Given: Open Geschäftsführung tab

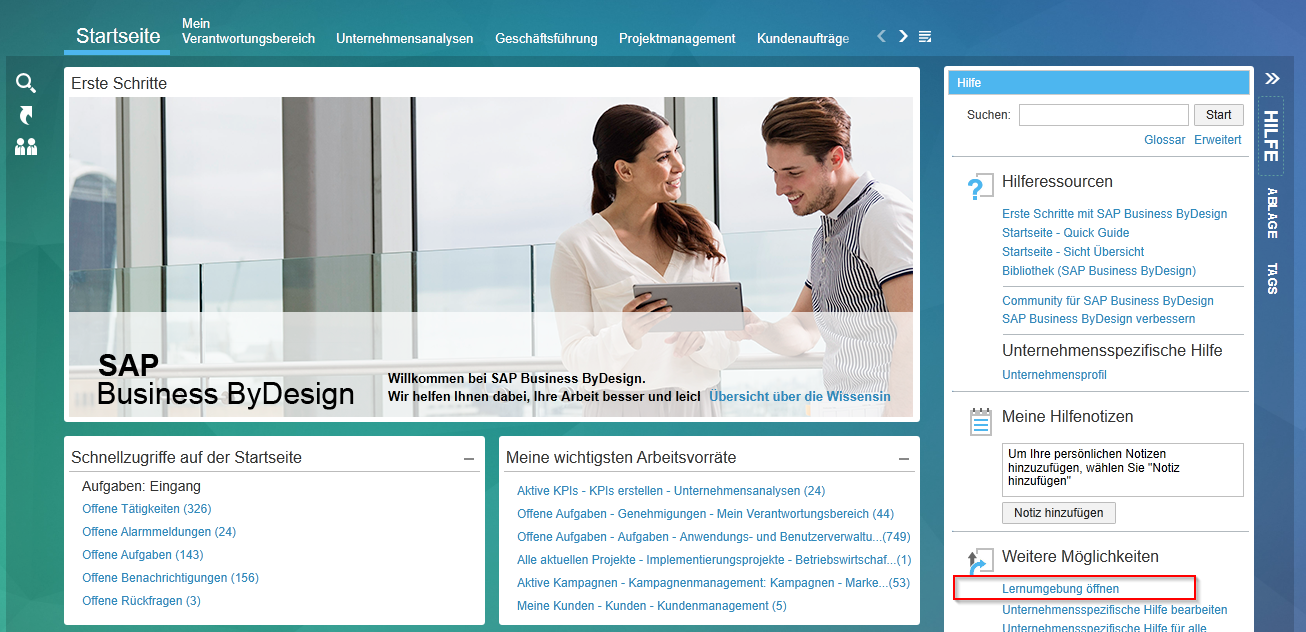Looking at the screenshot, I should click(x=546, y=39).
